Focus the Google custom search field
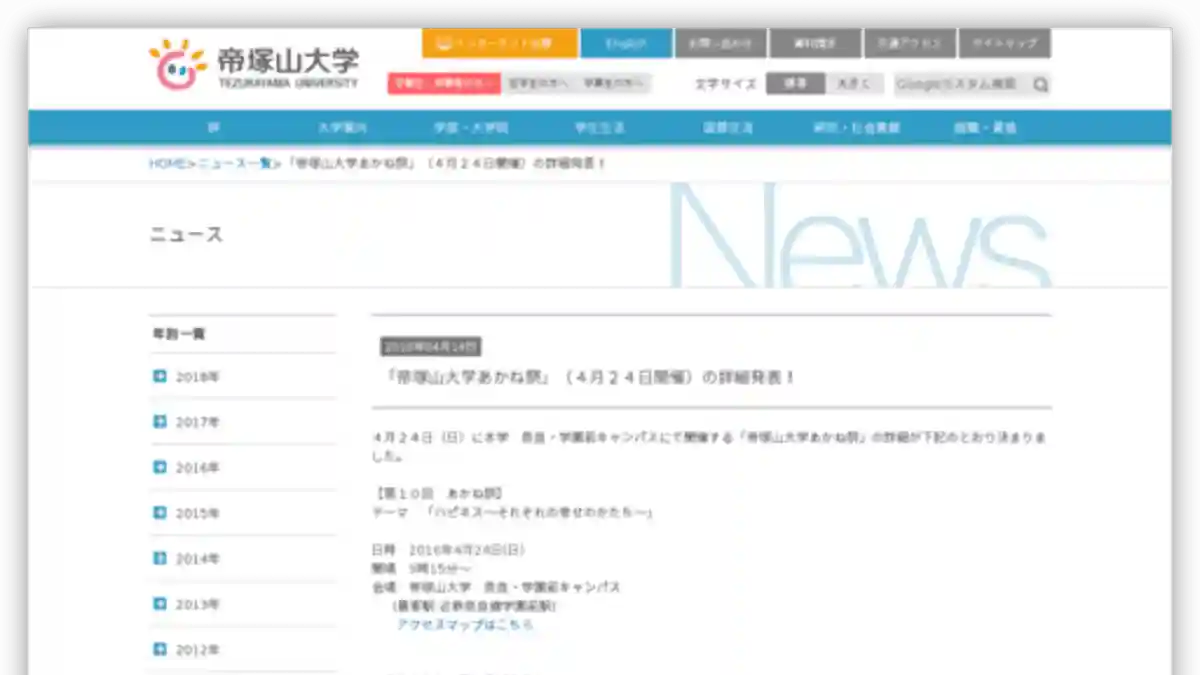 pos(960,84)
